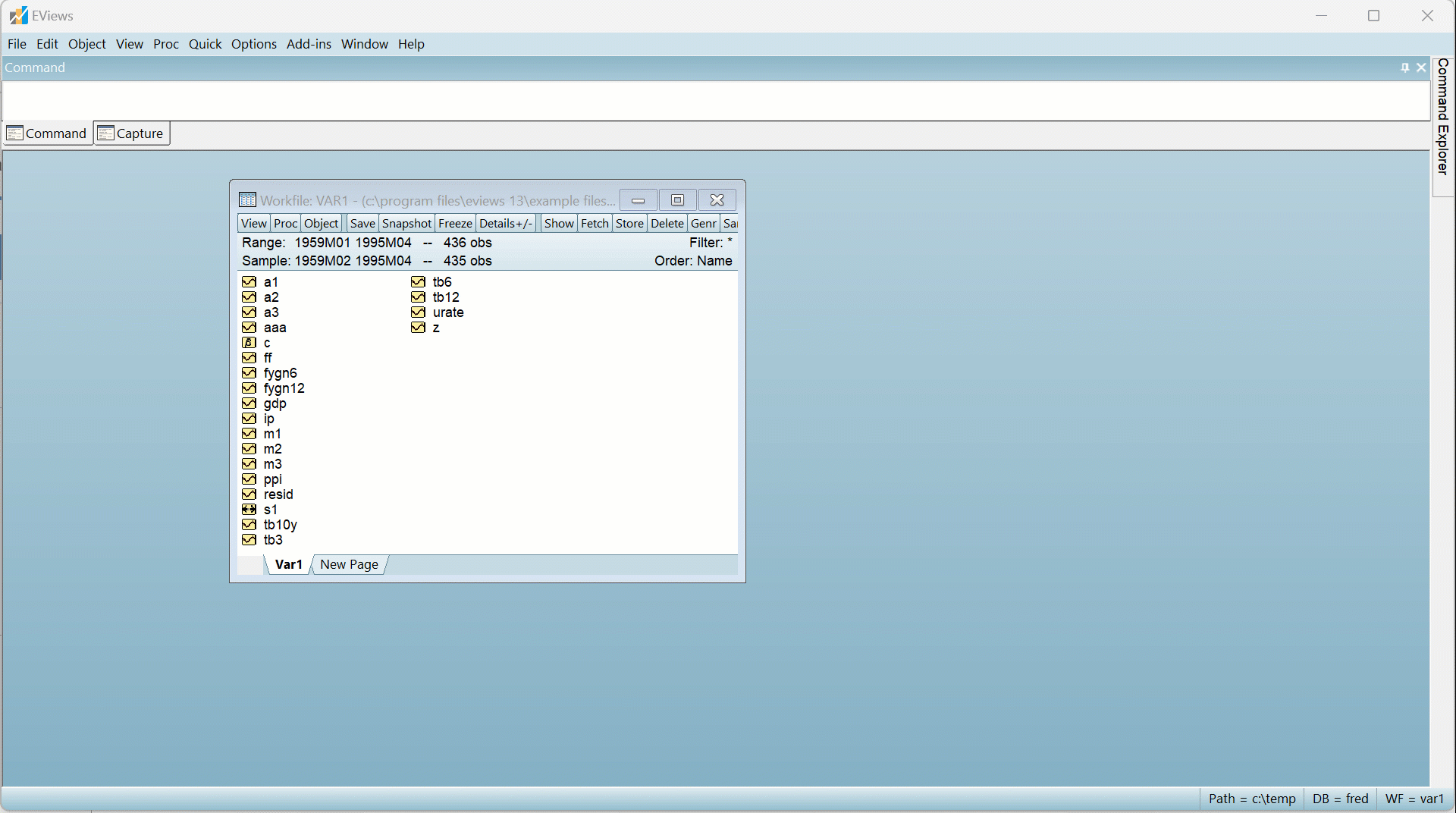Click the Fetch toolbar button
The image size is (1456, 813).
(595, 223)
